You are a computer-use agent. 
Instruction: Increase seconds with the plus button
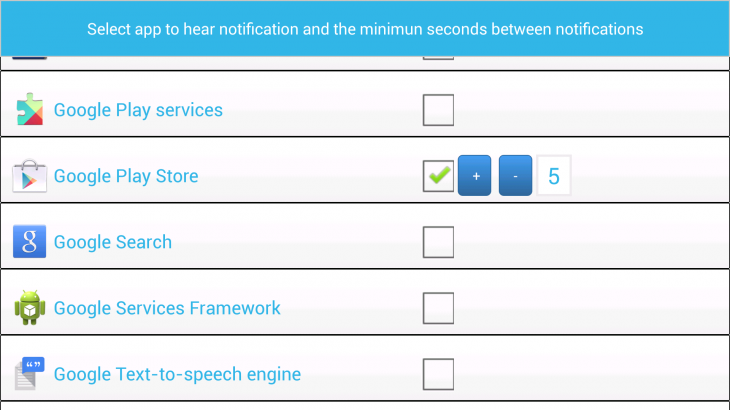tap(475, 176)
